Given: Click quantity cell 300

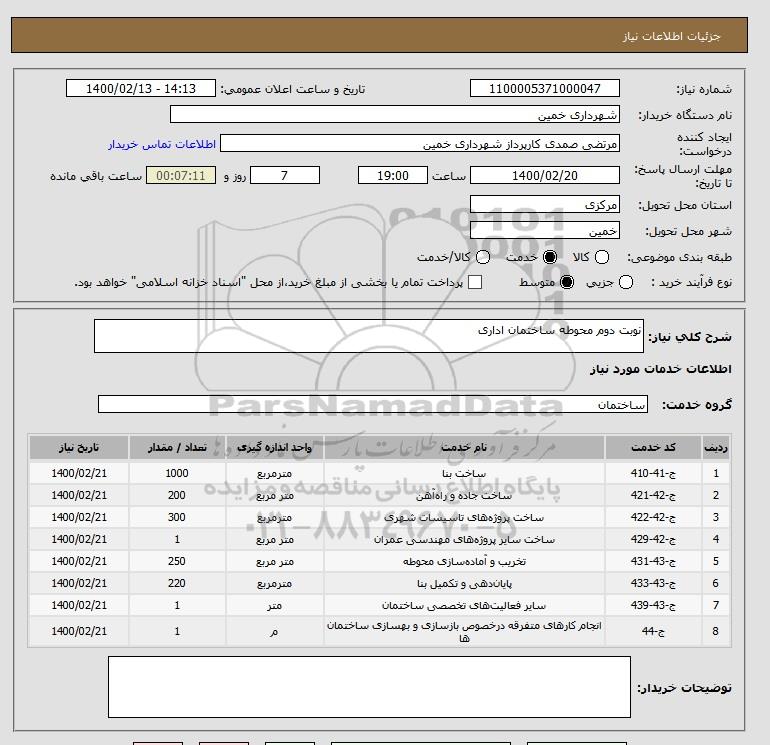Looking at the screenshot, I should click(177, 518).
